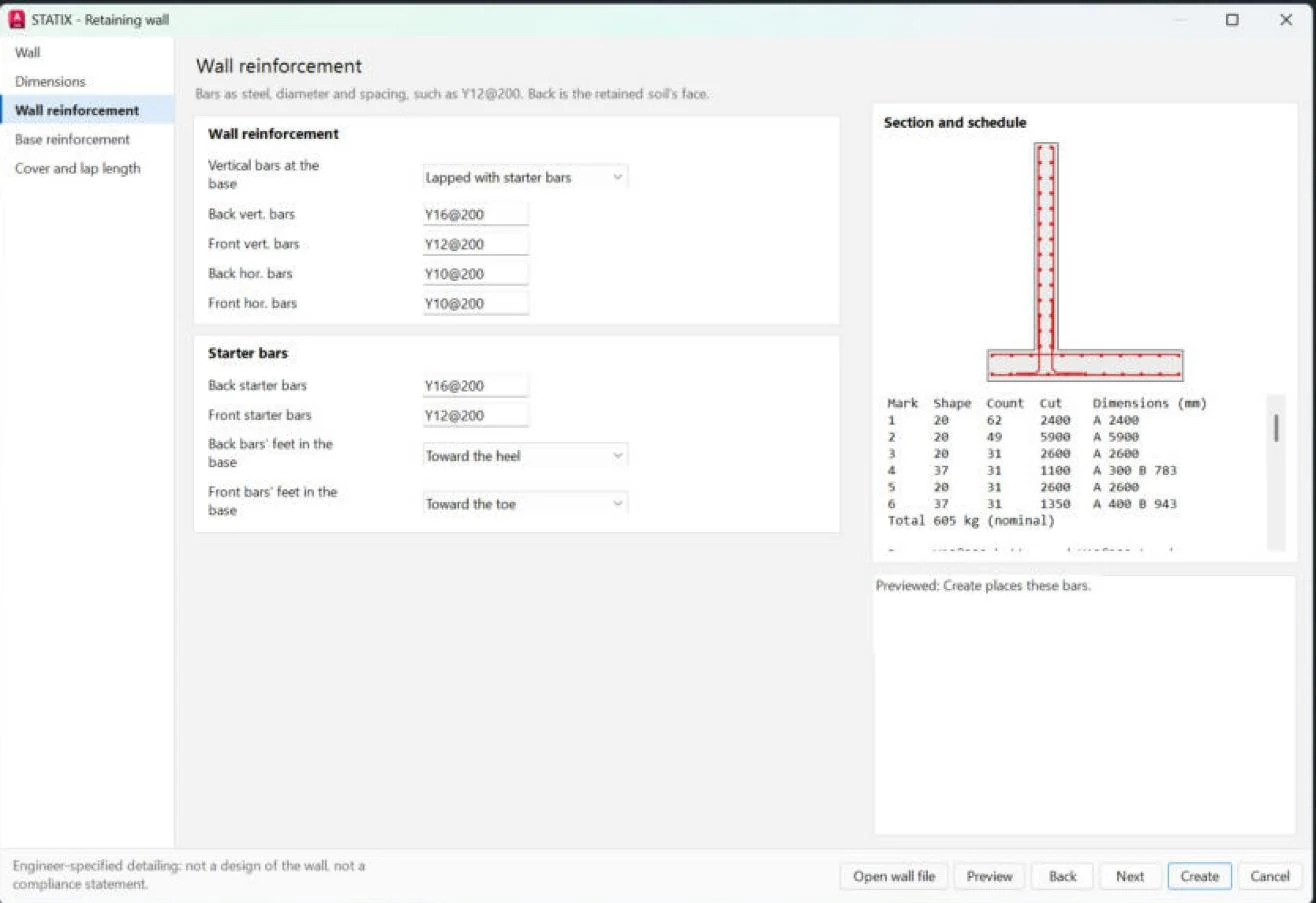Open the Back bars' feet in the base dropdown

tap(525, 455)
